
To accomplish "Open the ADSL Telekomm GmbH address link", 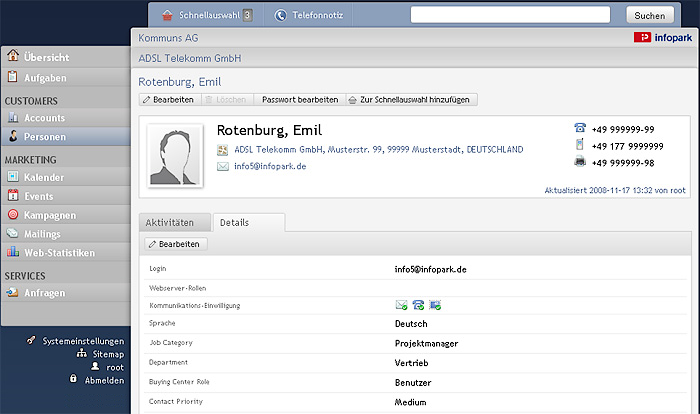I will (379, 149).
